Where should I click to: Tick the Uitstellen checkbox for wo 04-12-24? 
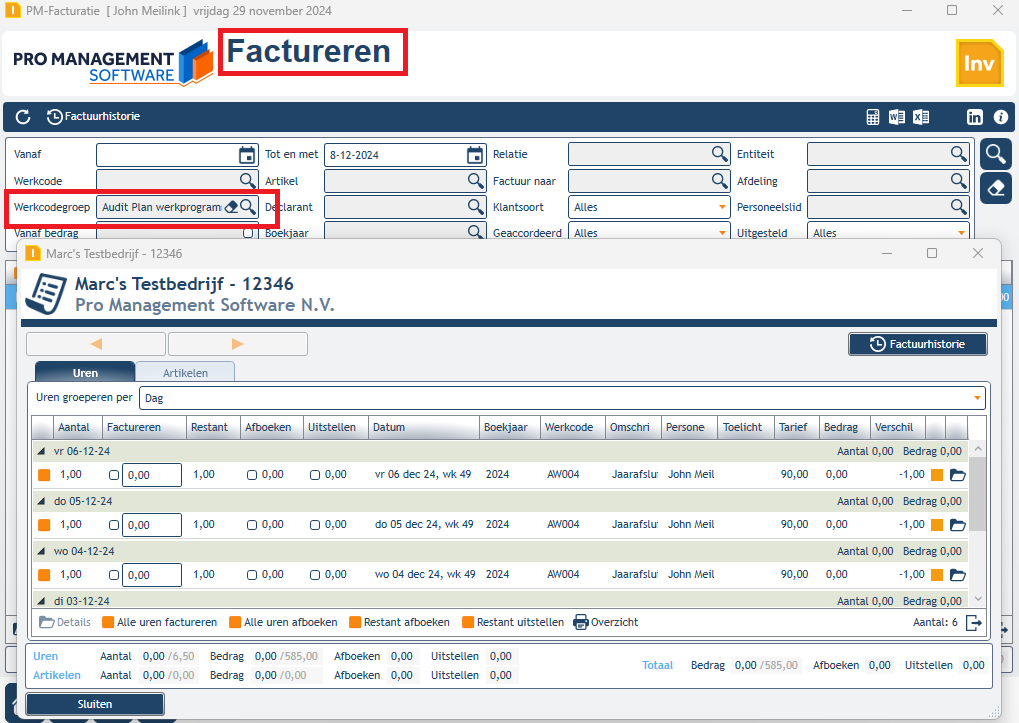315,575
